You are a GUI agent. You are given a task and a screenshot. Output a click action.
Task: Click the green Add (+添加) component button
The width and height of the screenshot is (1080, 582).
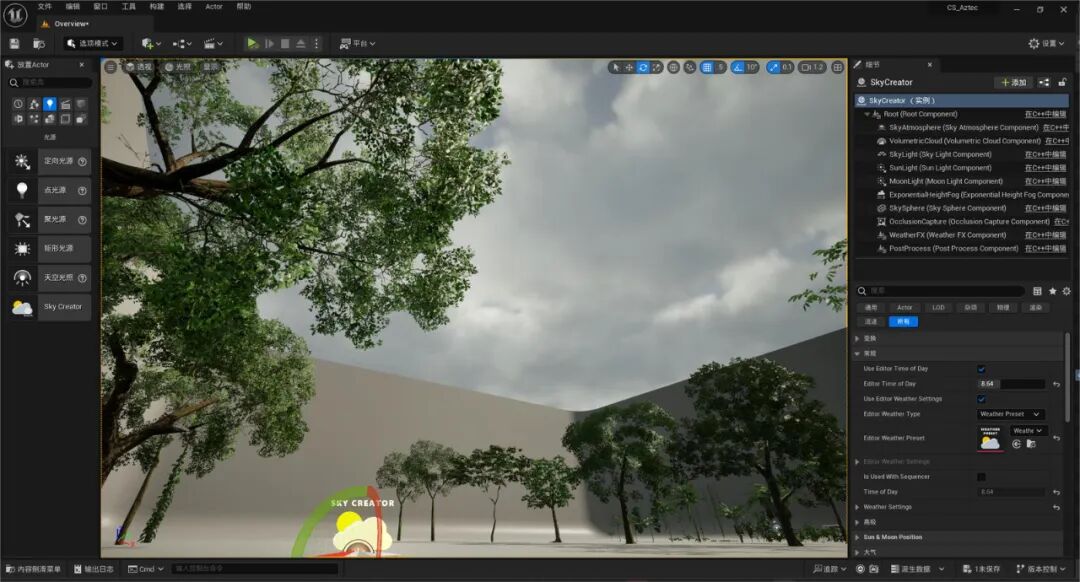click(x=1013, y=83)
